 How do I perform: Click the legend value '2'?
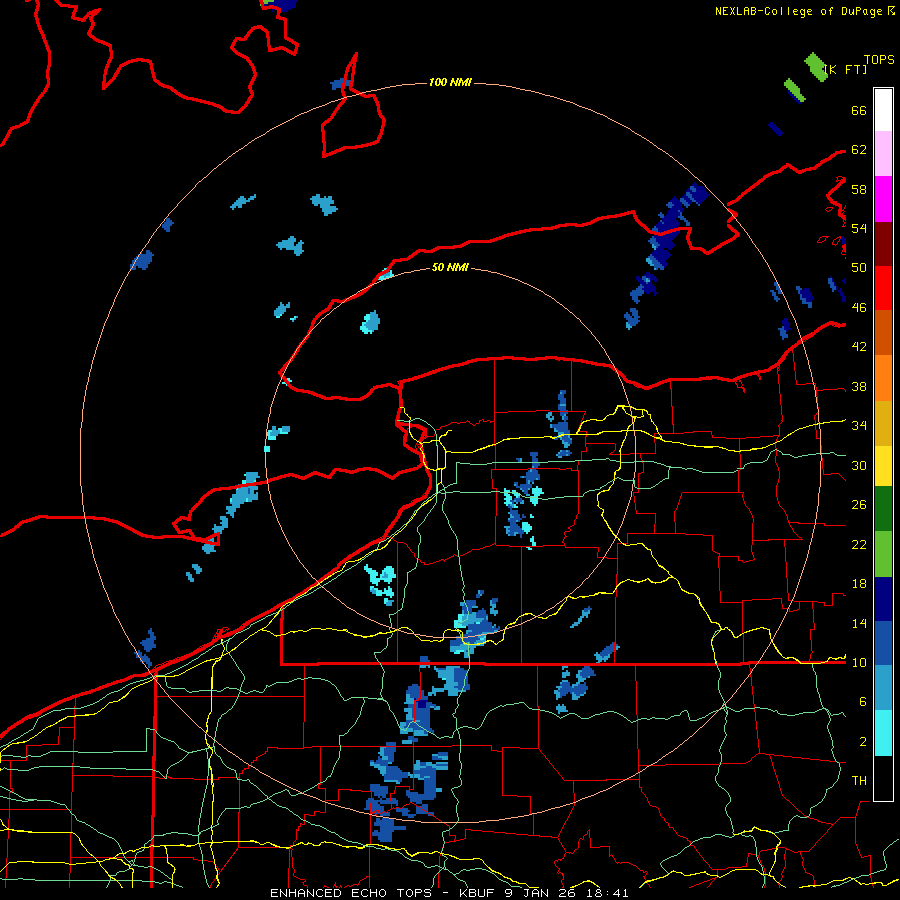863,742
